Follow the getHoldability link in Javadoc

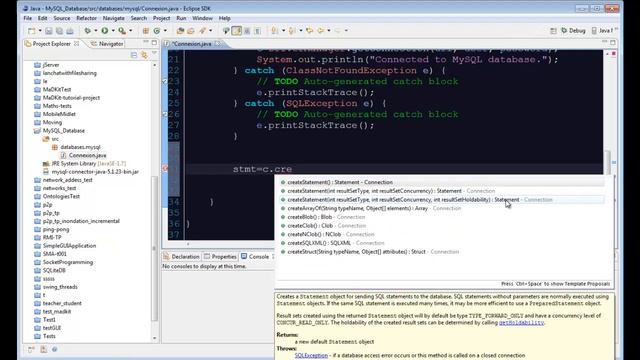click(x=521, y=322)
